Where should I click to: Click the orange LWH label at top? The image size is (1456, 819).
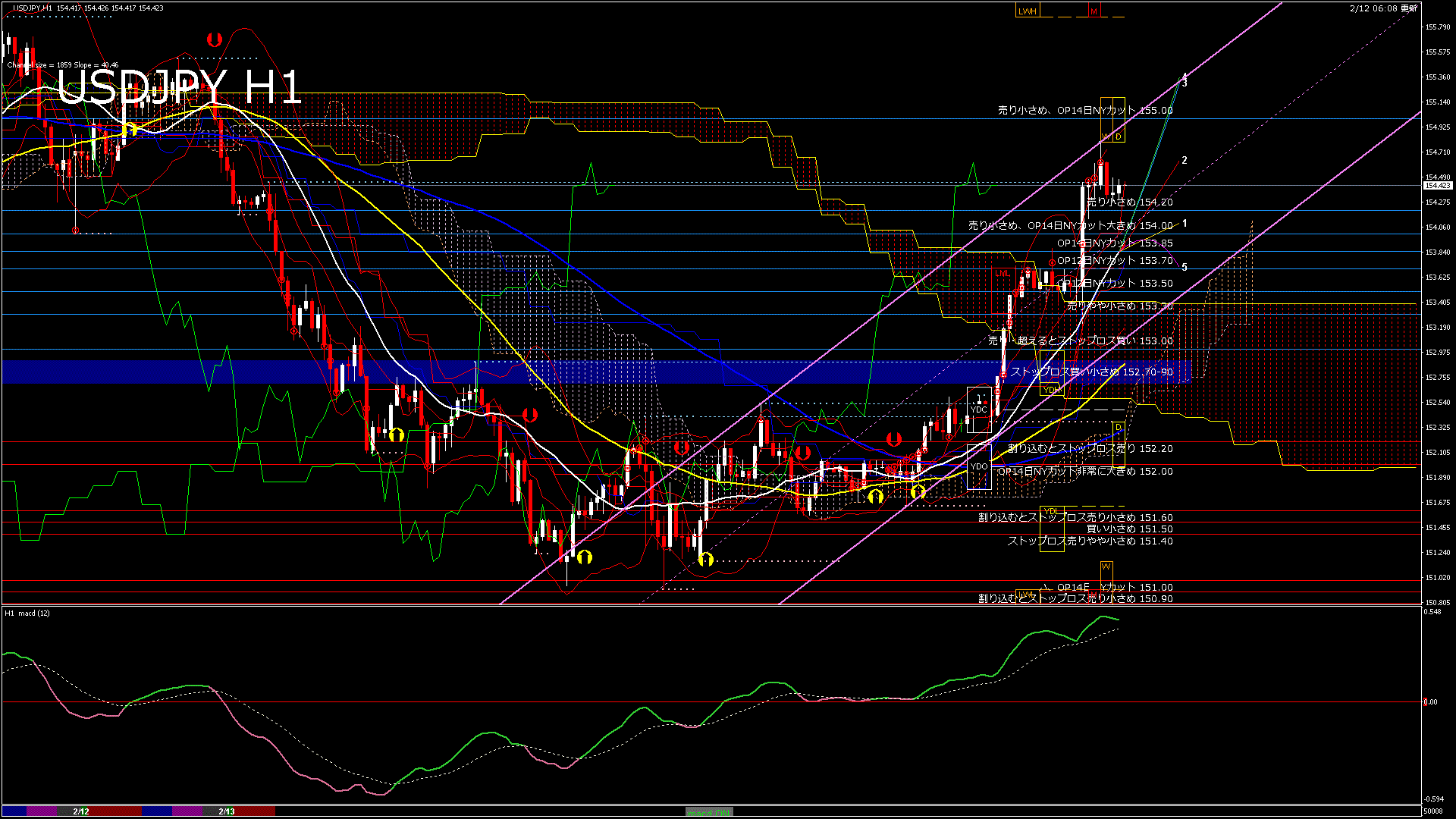coord(1028,11)
